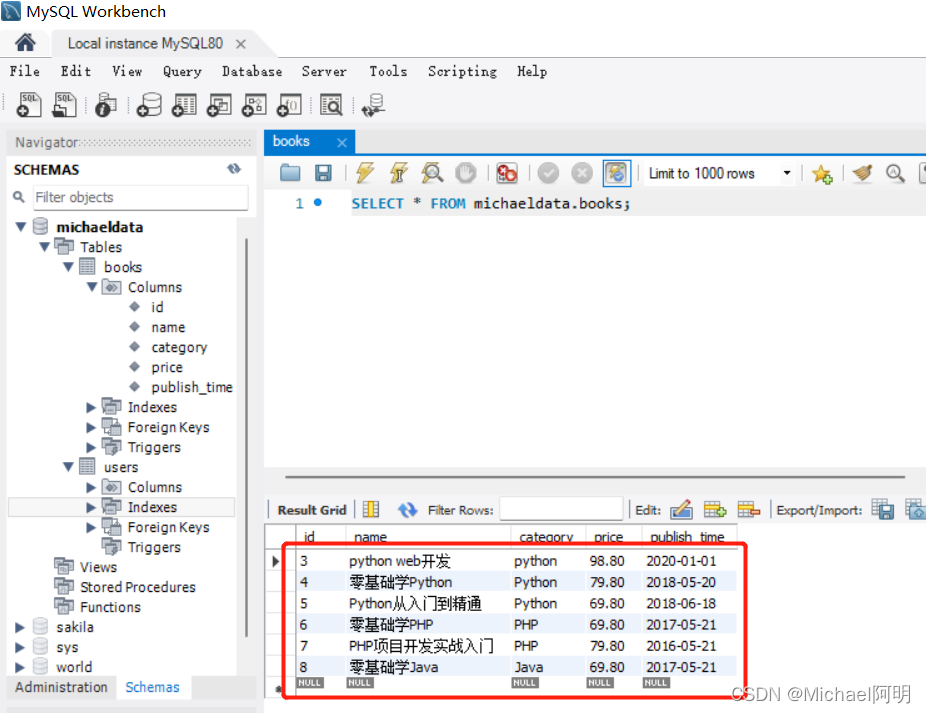Open the Scripting menu
Image resolution: width=926 pixels, height=713 pixels.
click(x=462, y=71)
